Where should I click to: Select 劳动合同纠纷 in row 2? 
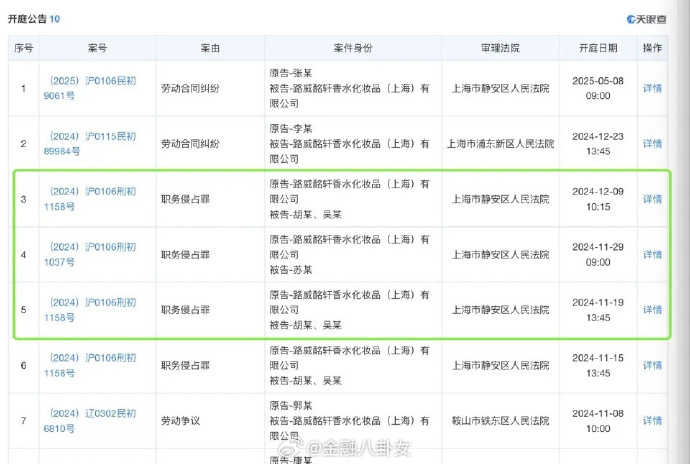point(190,144)
